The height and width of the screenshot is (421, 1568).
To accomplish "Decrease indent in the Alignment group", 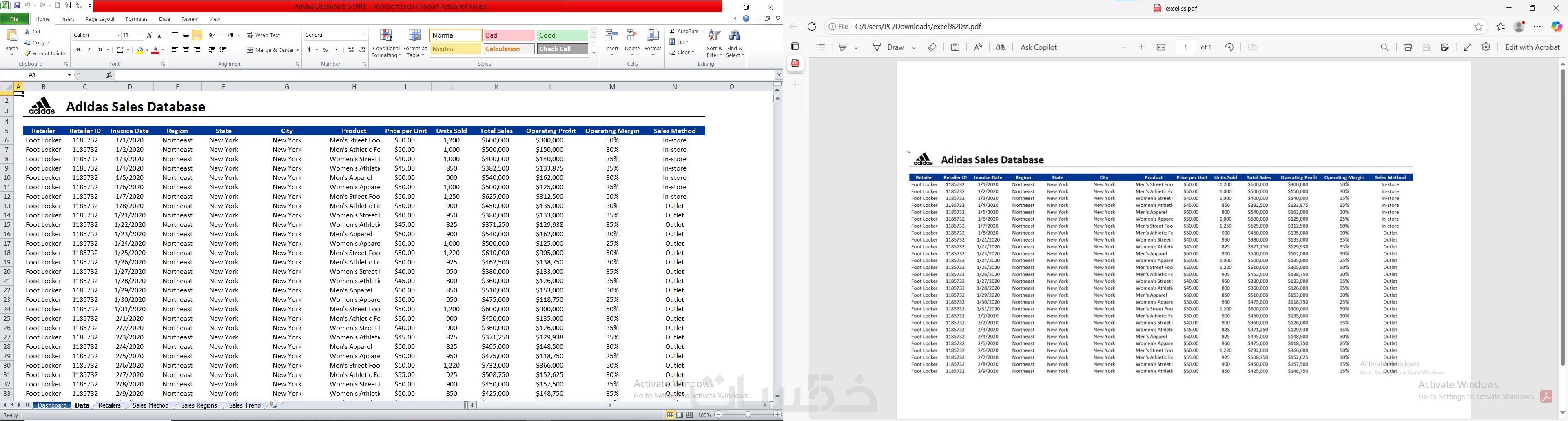I will 212,50.
